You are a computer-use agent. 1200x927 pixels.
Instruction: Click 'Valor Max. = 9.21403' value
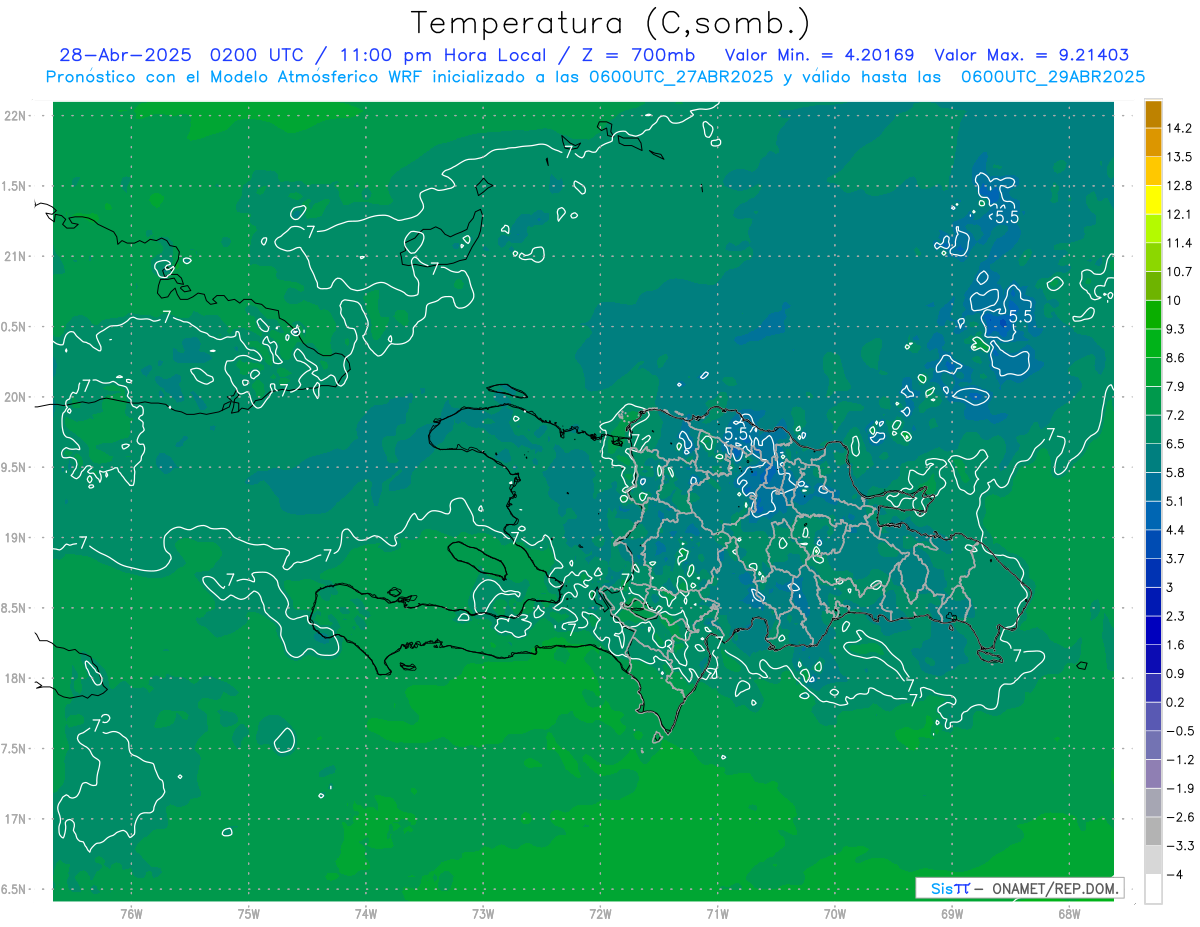tap(1032, 55)
